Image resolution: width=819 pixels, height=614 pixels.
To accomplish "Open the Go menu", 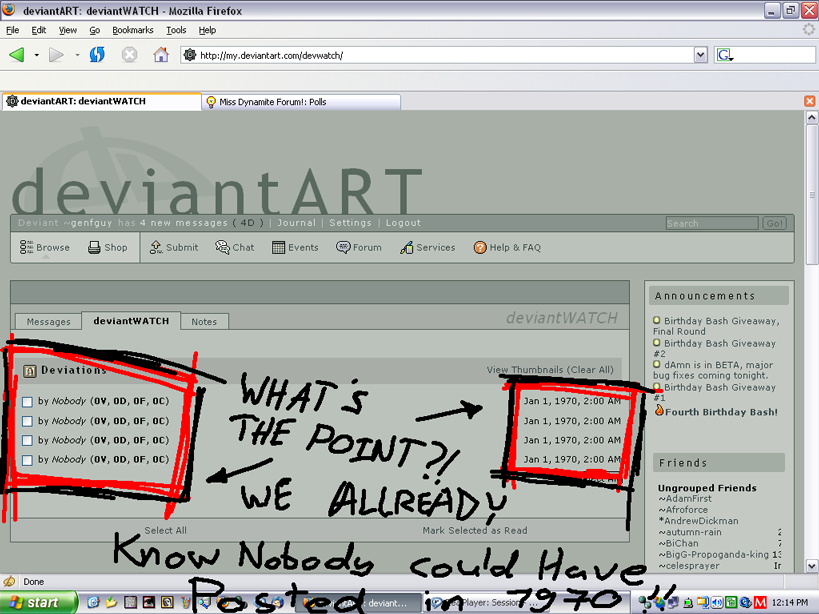I will (95, 30).
